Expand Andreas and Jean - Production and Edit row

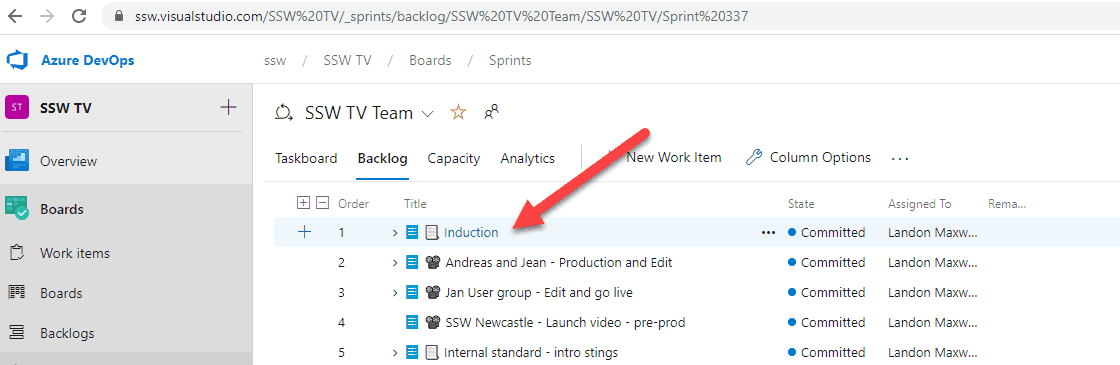click(394, 263)
